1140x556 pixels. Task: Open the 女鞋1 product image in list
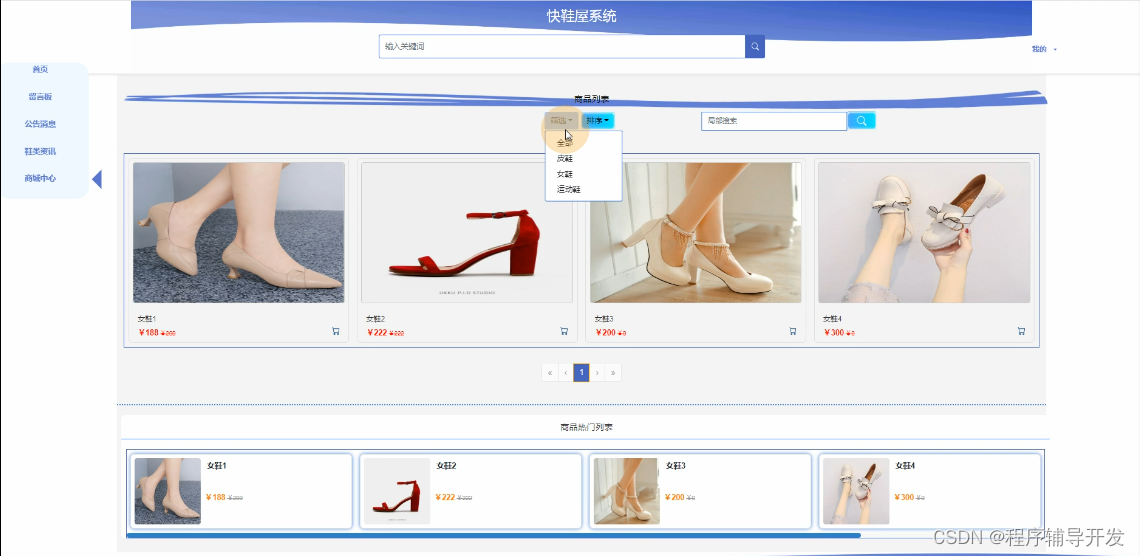point(238,233)
